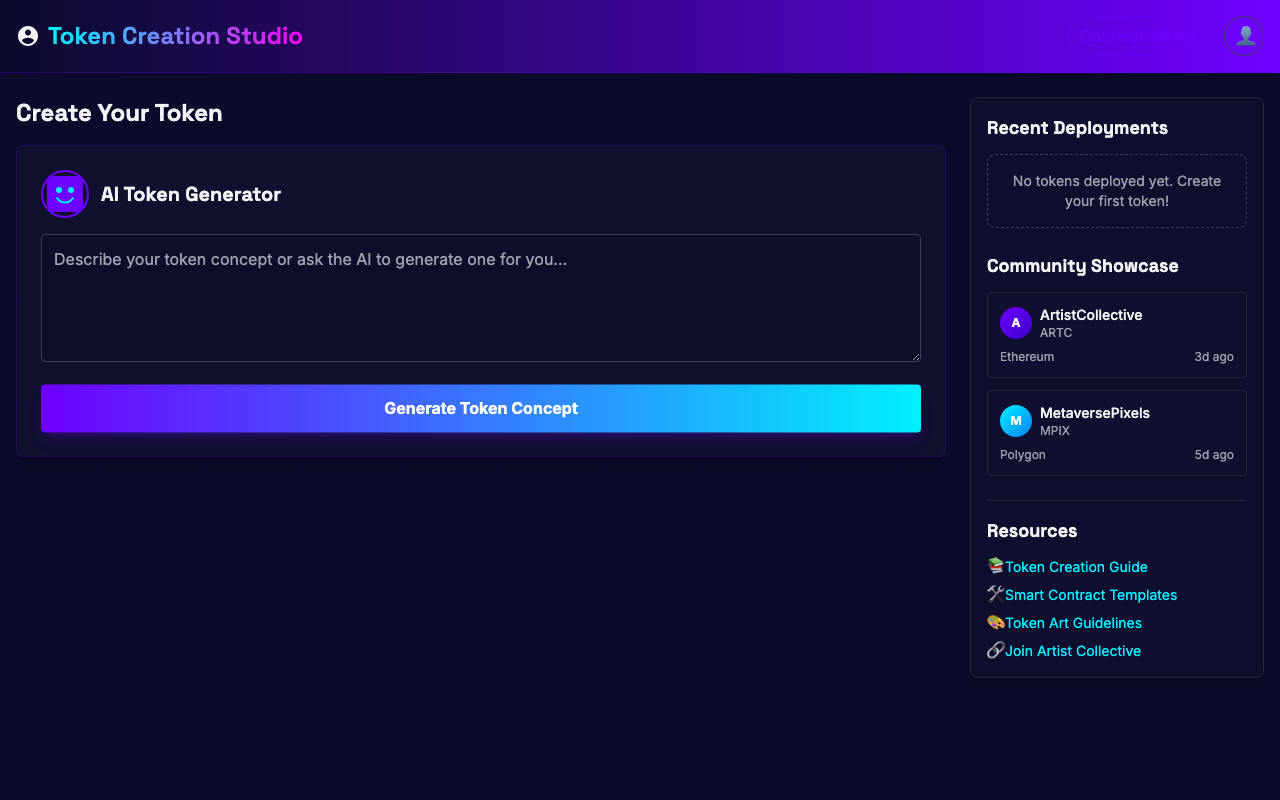
Task: Click the MetaversePixels blue M avatar
Action: [x=1015, y=421]
